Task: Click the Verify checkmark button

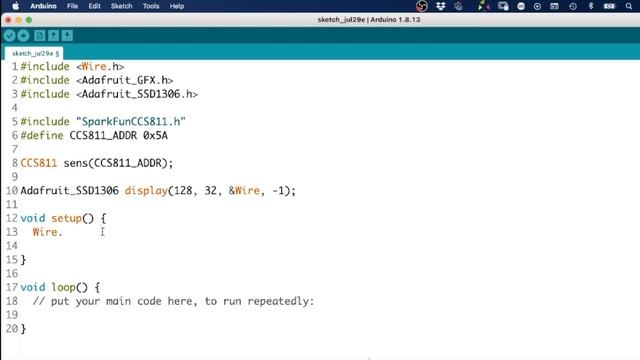Action: point(9,36)
